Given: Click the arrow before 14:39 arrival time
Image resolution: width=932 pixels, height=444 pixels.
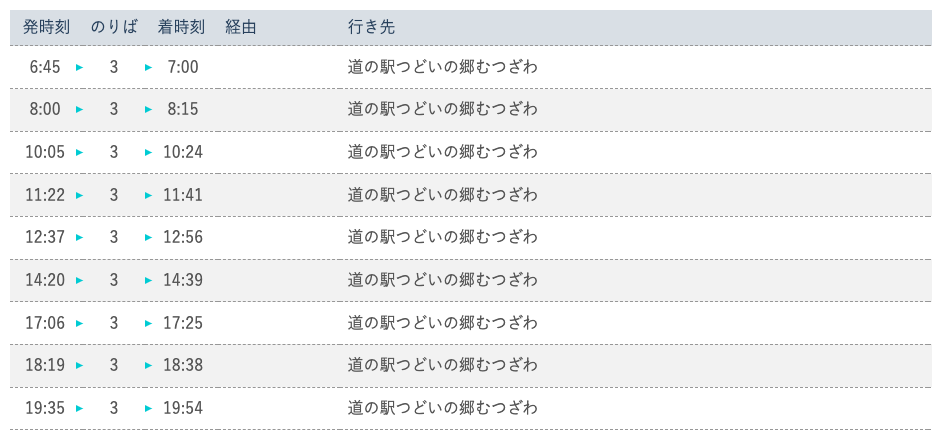Looking at the screenshot, I should (x=149, y=281).
